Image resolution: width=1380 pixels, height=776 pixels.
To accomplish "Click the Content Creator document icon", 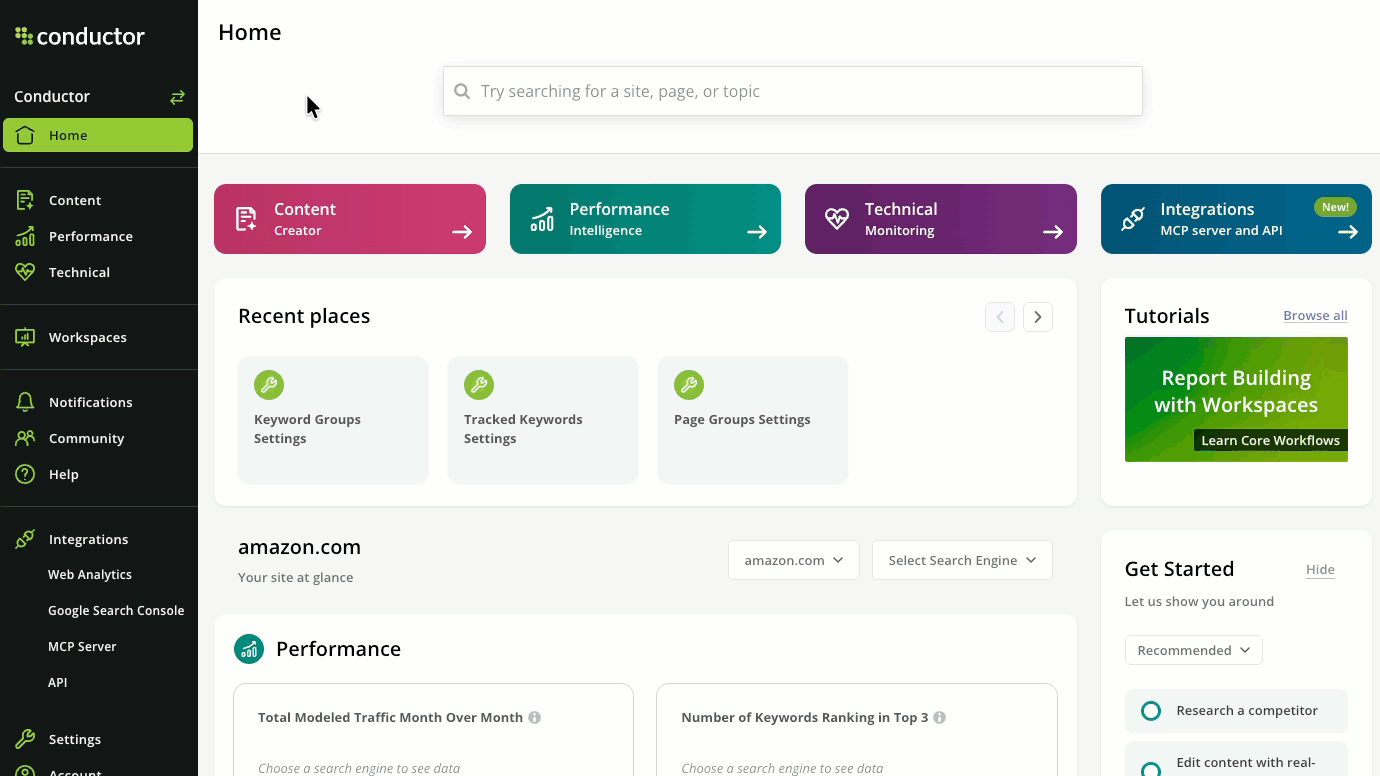I will pyautogui.click(x=246, y=219).
